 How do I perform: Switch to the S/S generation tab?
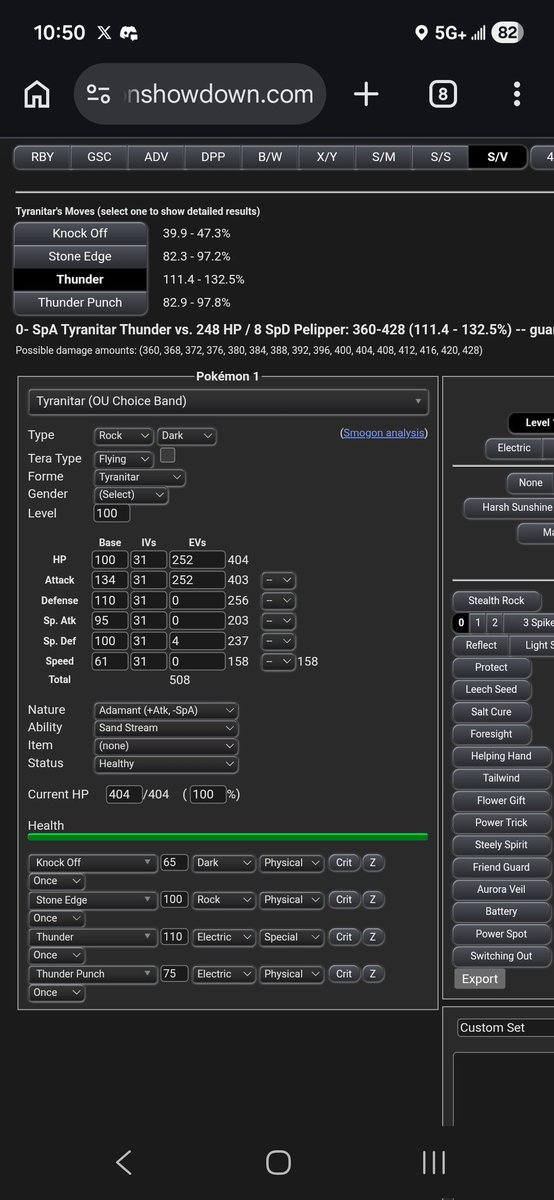click(441, 157)
